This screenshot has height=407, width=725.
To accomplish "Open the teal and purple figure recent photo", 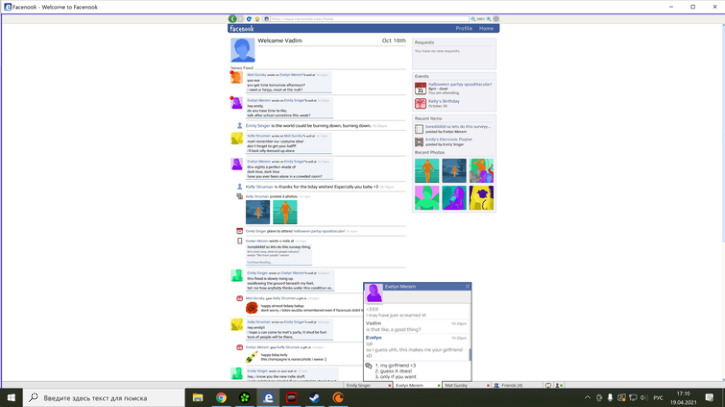I will pos(454,197).
